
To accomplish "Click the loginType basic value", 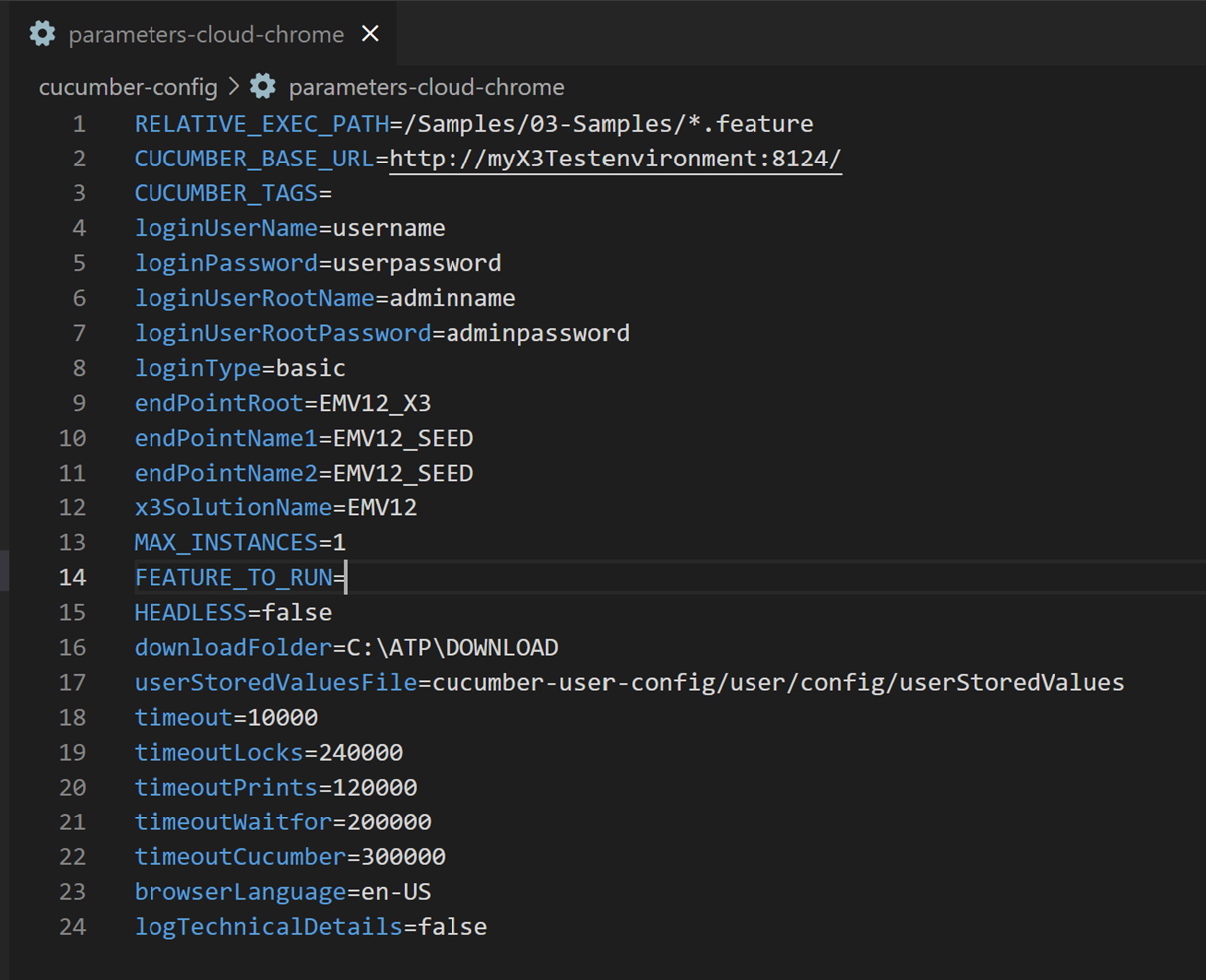I will point(311,368).
